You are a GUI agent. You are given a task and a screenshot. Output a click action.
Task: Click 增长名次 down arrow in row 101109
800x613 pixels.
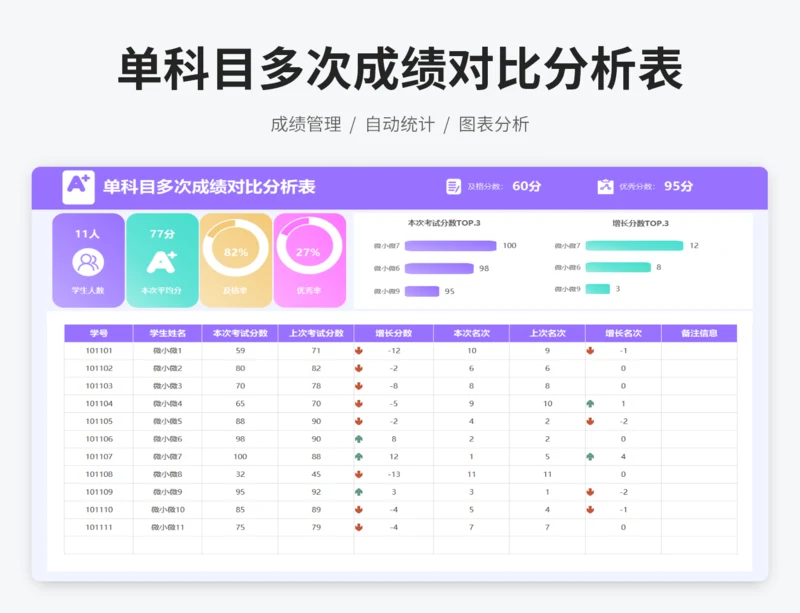(590, 492)
